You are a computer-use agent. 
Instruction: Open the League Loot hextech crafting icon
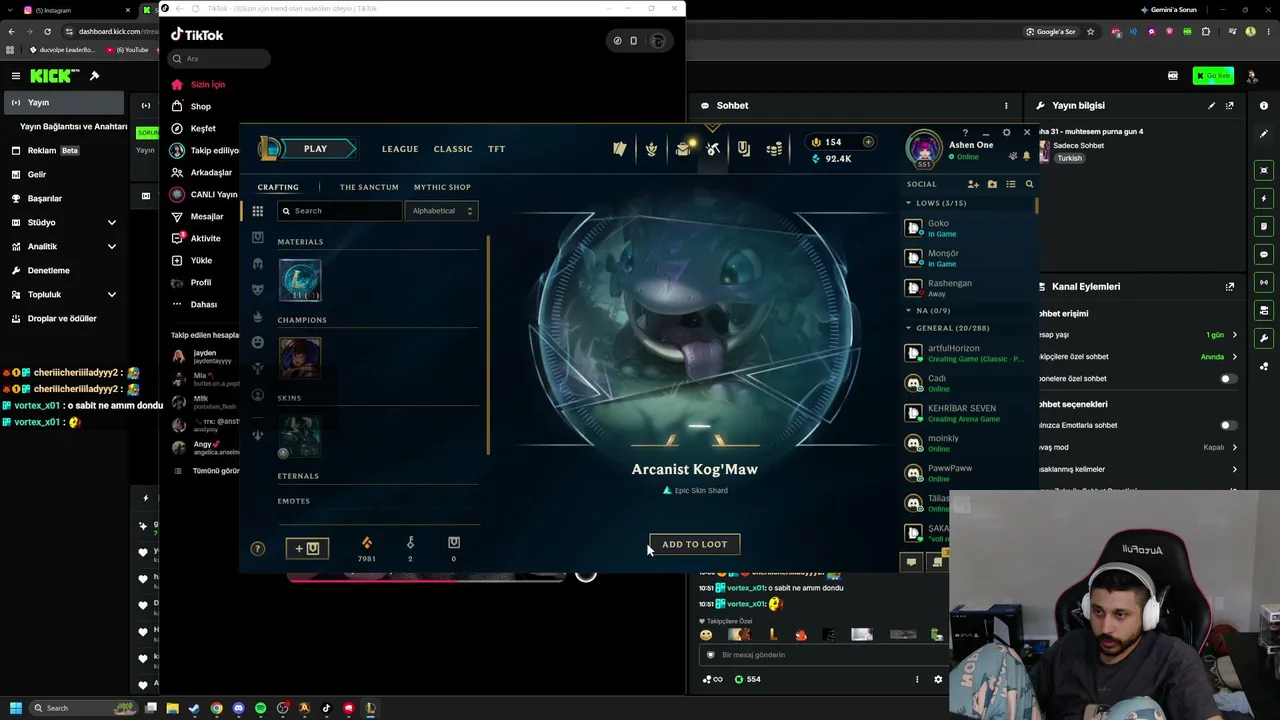click(713, 149)
